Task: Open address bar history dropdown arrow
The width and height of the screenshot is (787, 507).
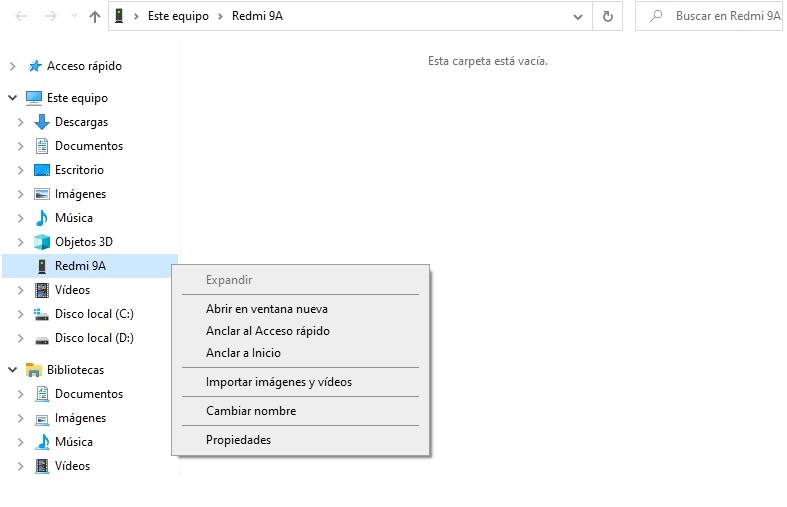Action: (578, 17)
